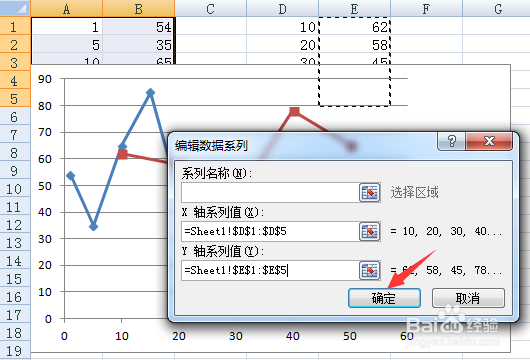Click the red series square marker at 62
The height and width of the screenshot is (360, 530).
coord(122,154)
